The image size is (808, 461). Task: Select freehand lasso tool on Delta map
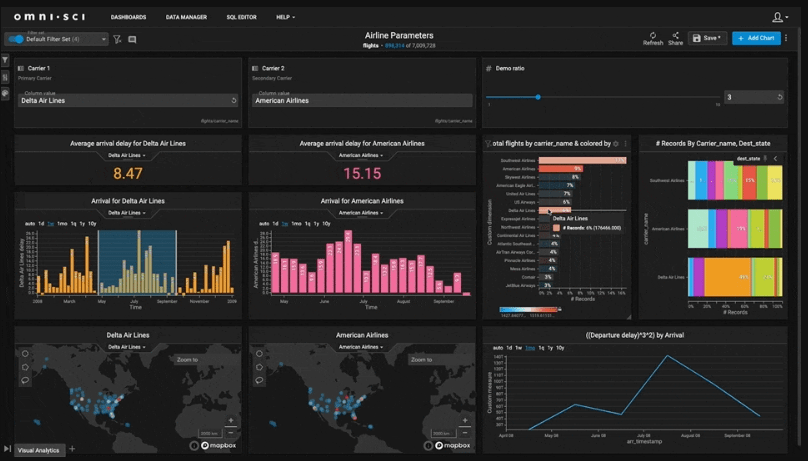pos(25,380)
